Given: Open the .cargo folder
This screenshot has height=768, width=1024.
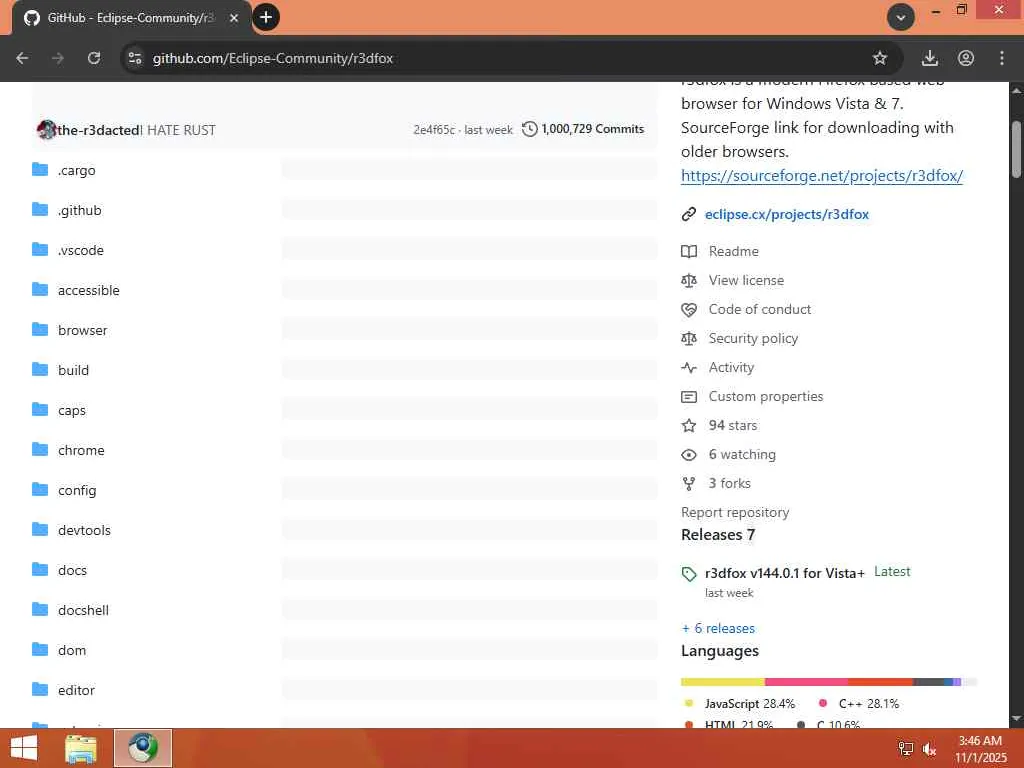Looking at the screenshot, I should point(76,170).
